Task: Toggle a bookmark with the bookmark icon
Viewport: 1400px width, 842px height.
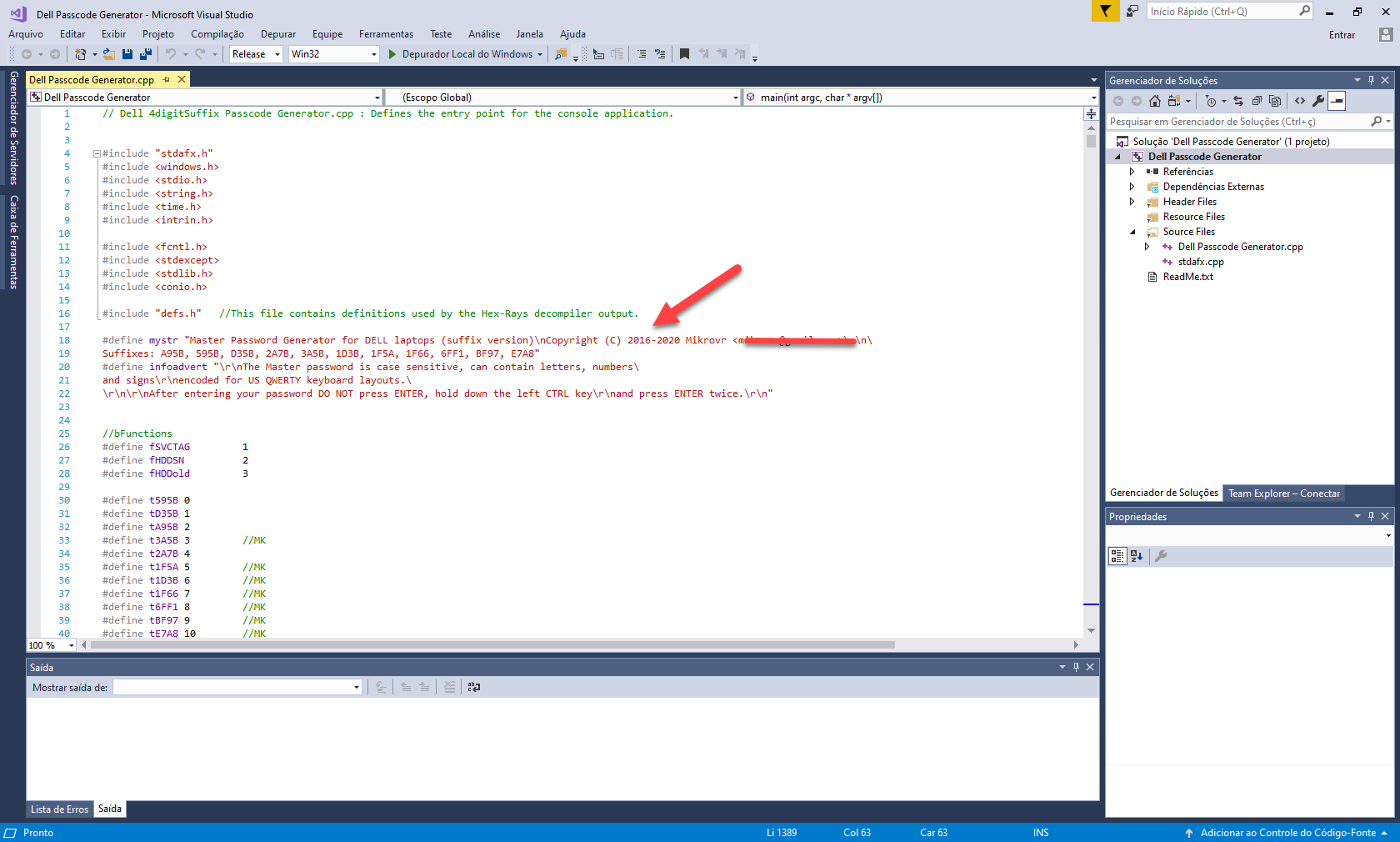Action: tap(684, 54)
